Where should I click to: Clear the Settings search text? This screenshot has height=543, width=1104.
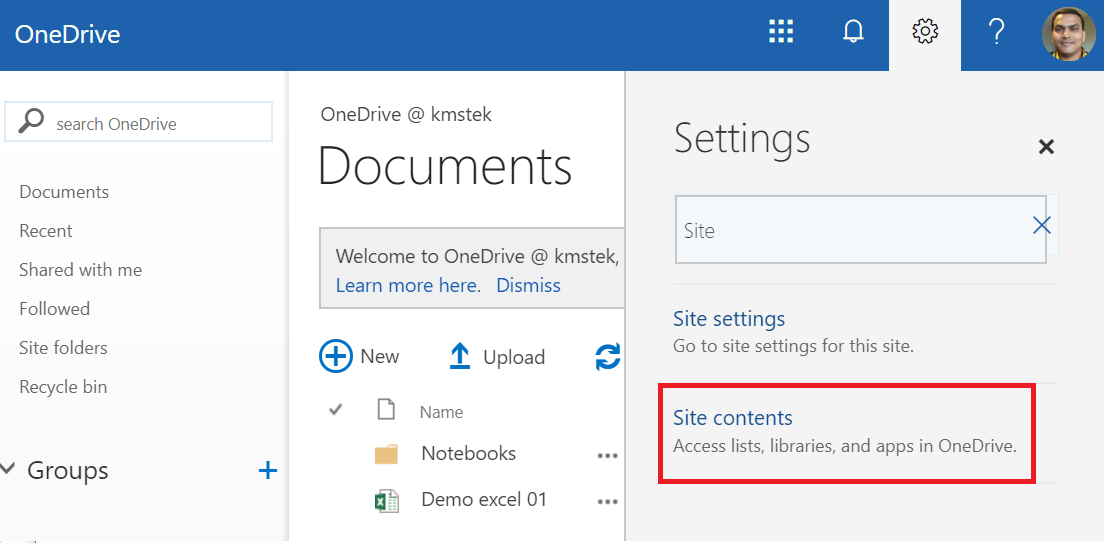click(1041, 226)
